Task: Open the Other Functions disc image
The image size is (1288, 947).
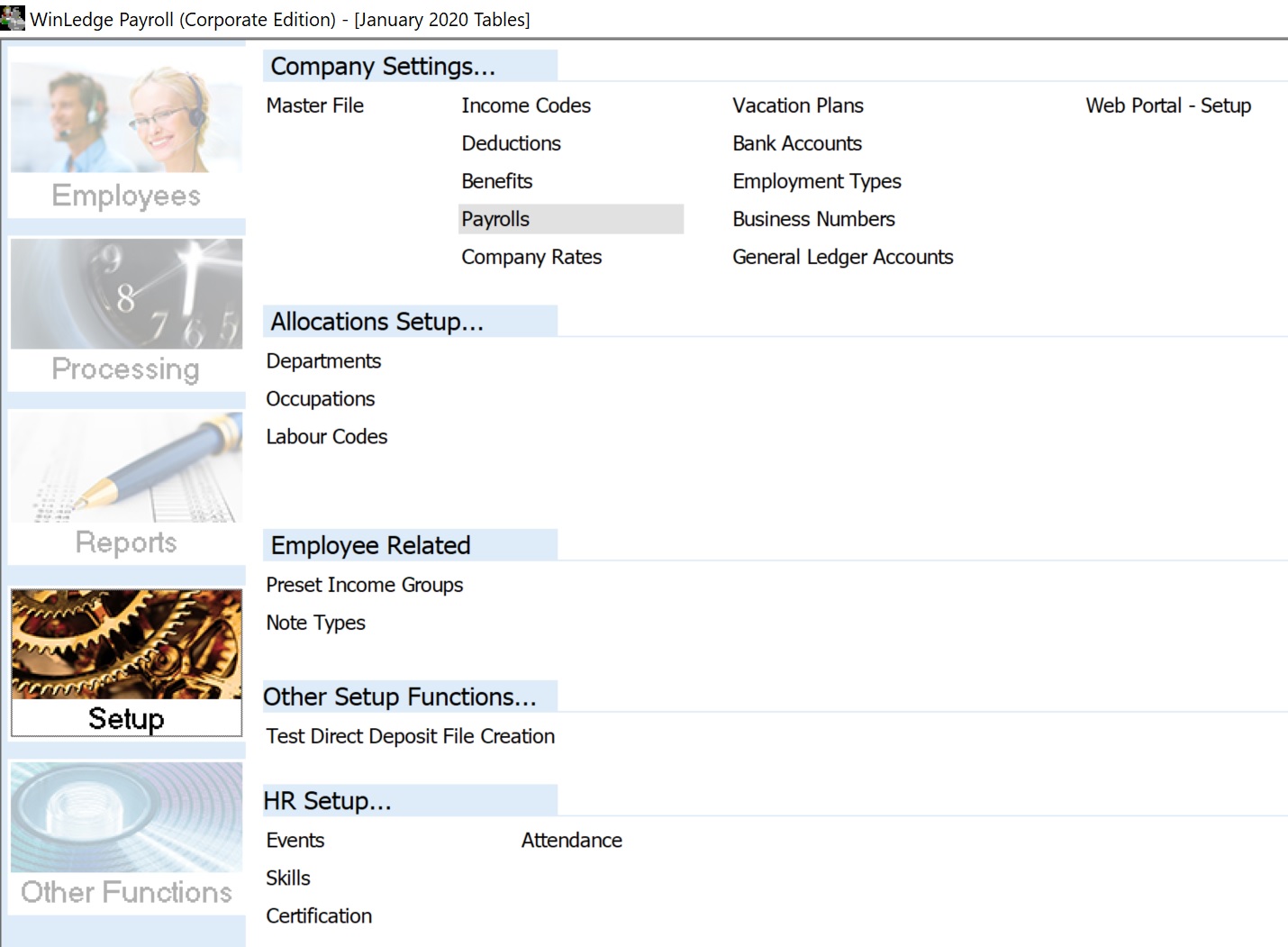Action: (x=126, y=817)
